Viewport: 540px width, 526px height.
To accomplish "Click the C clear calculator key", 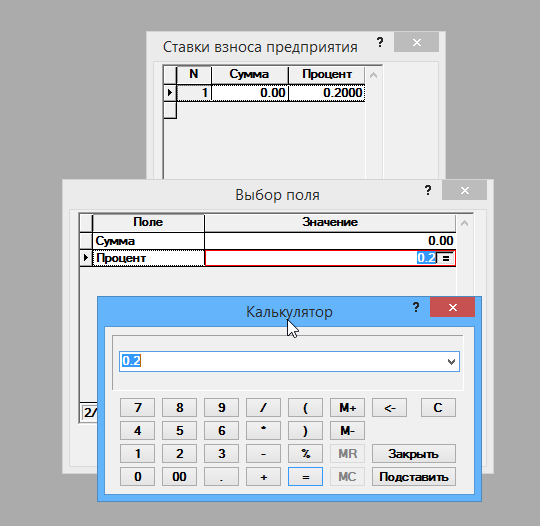I will point(438,408).
